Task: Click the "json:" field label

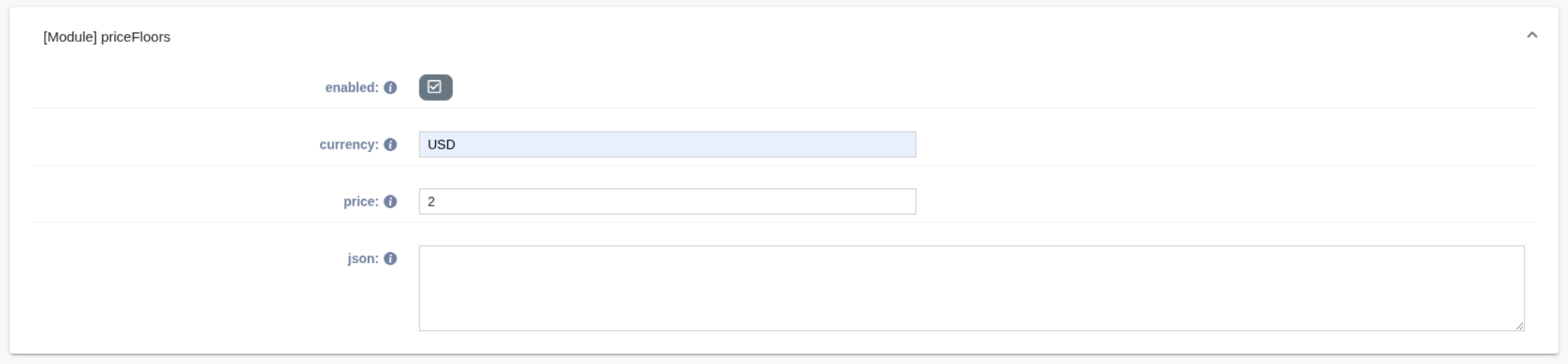Action: (363, 259)
